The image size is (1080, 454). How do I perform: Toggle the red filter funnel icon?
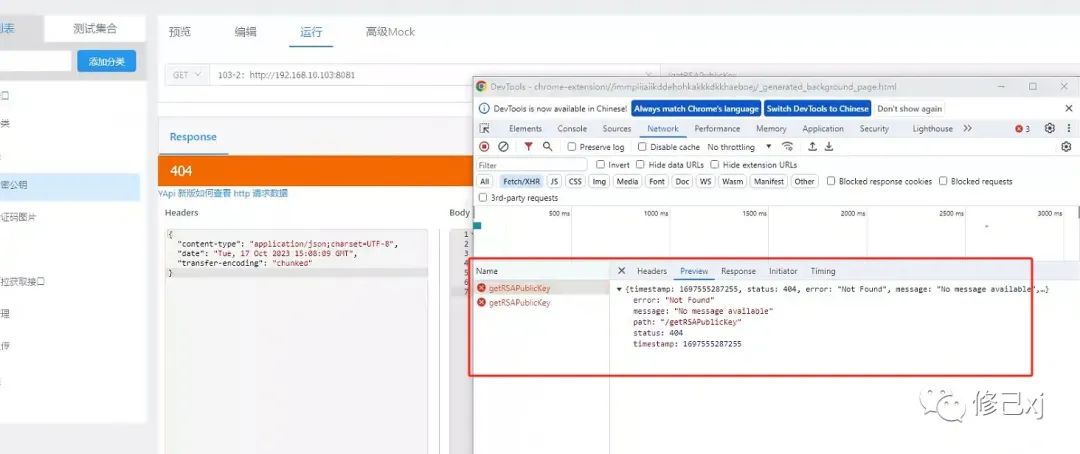coord(528,147)
